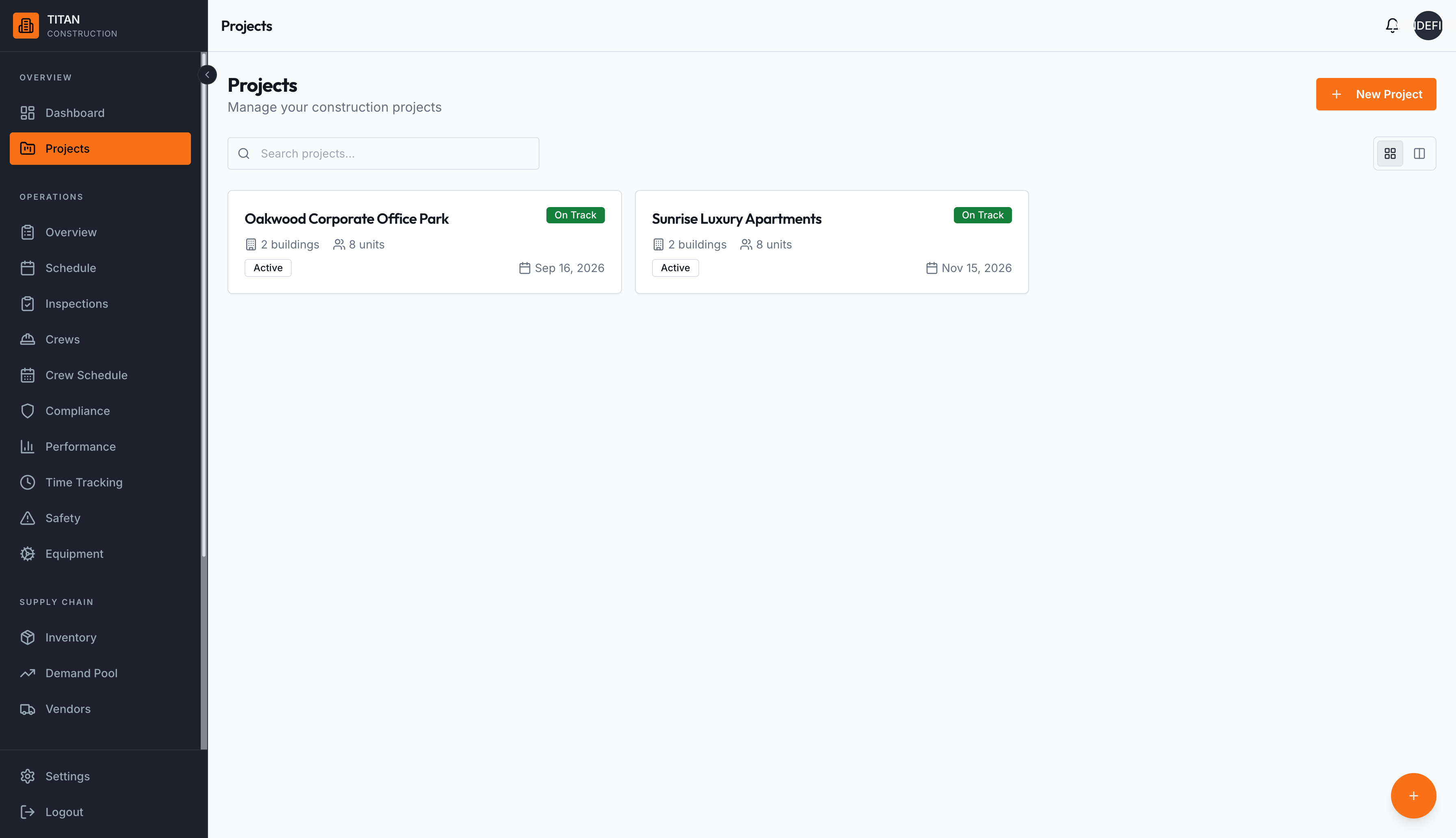1456x838 pixels.
Task: Open Vendors page
Action: click(100, 708)
